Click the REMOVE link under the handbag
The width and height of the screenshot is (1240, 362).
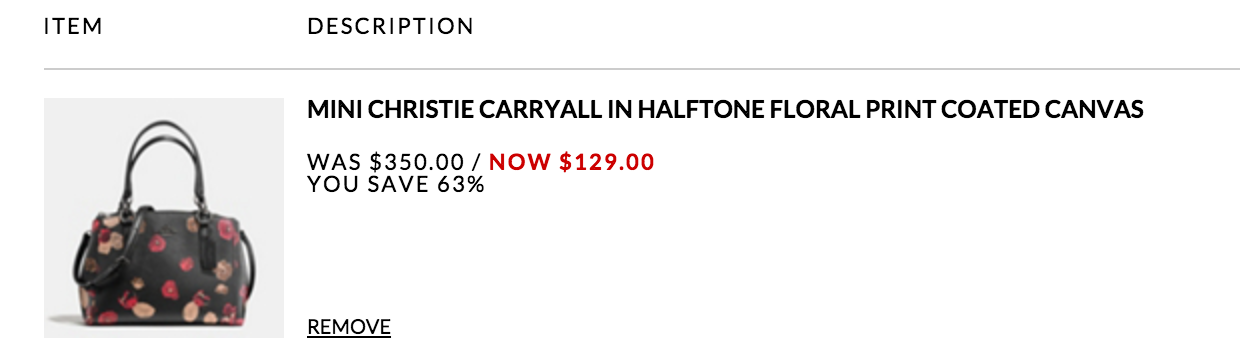(x=348, y=326)
